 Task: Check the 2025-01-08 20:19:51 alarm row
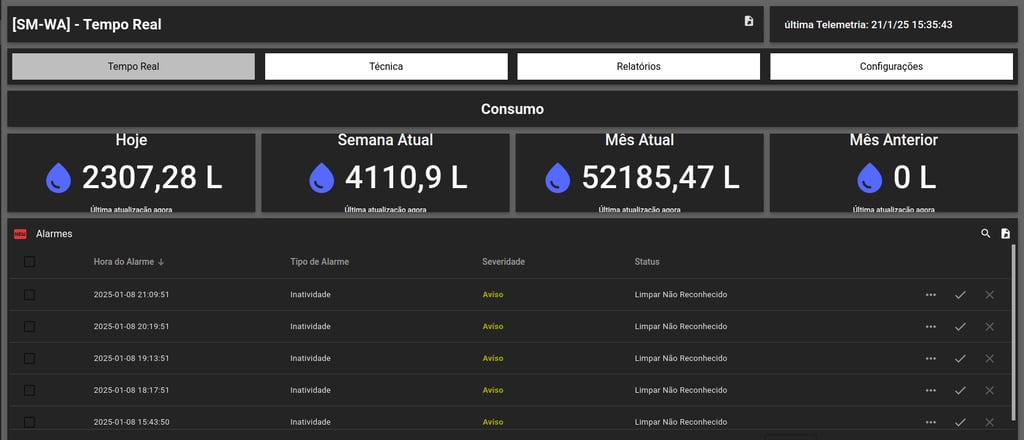[x=29, y=326]
